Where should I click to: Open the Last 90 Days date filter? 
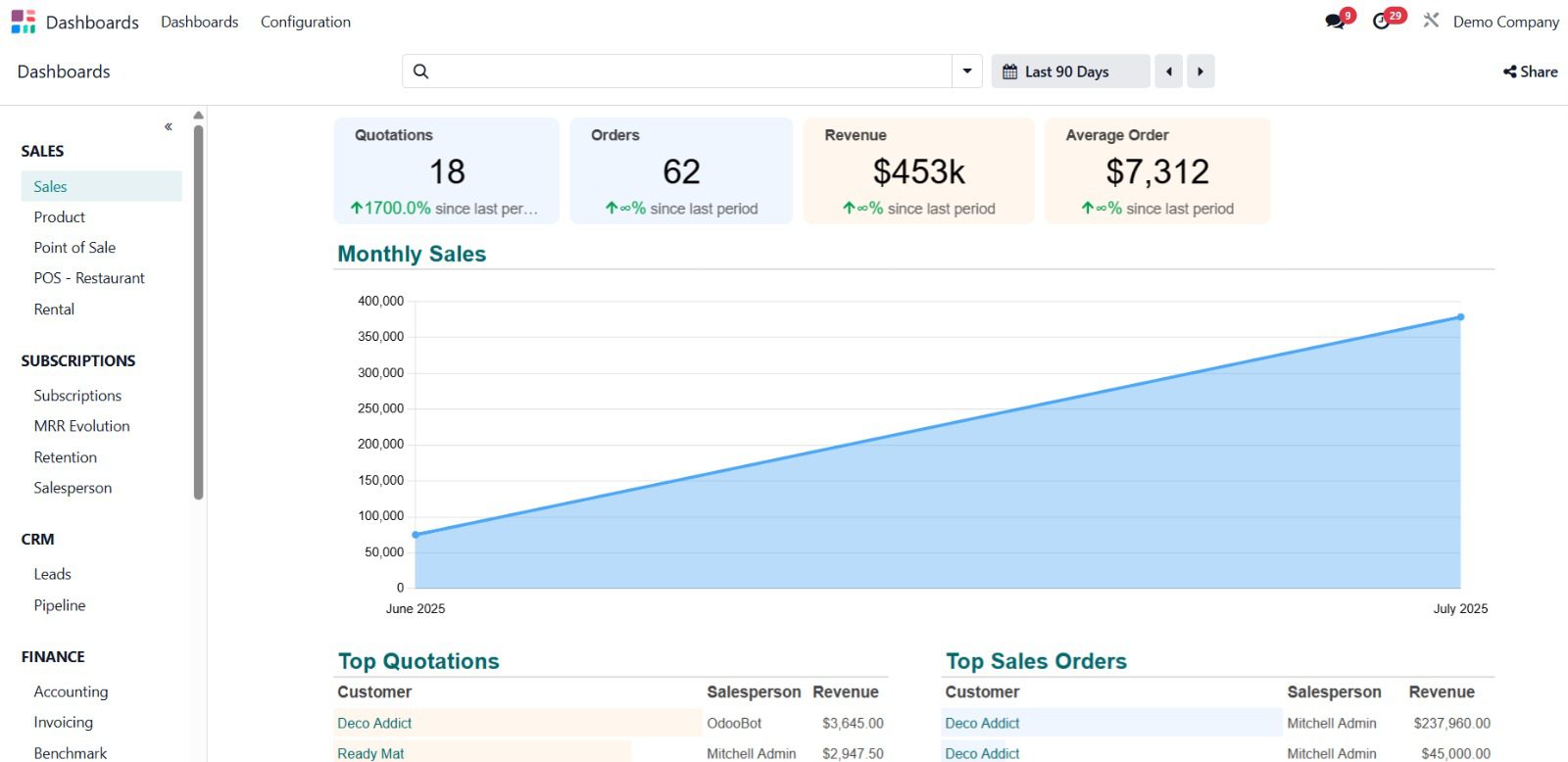coord(1069,71)
